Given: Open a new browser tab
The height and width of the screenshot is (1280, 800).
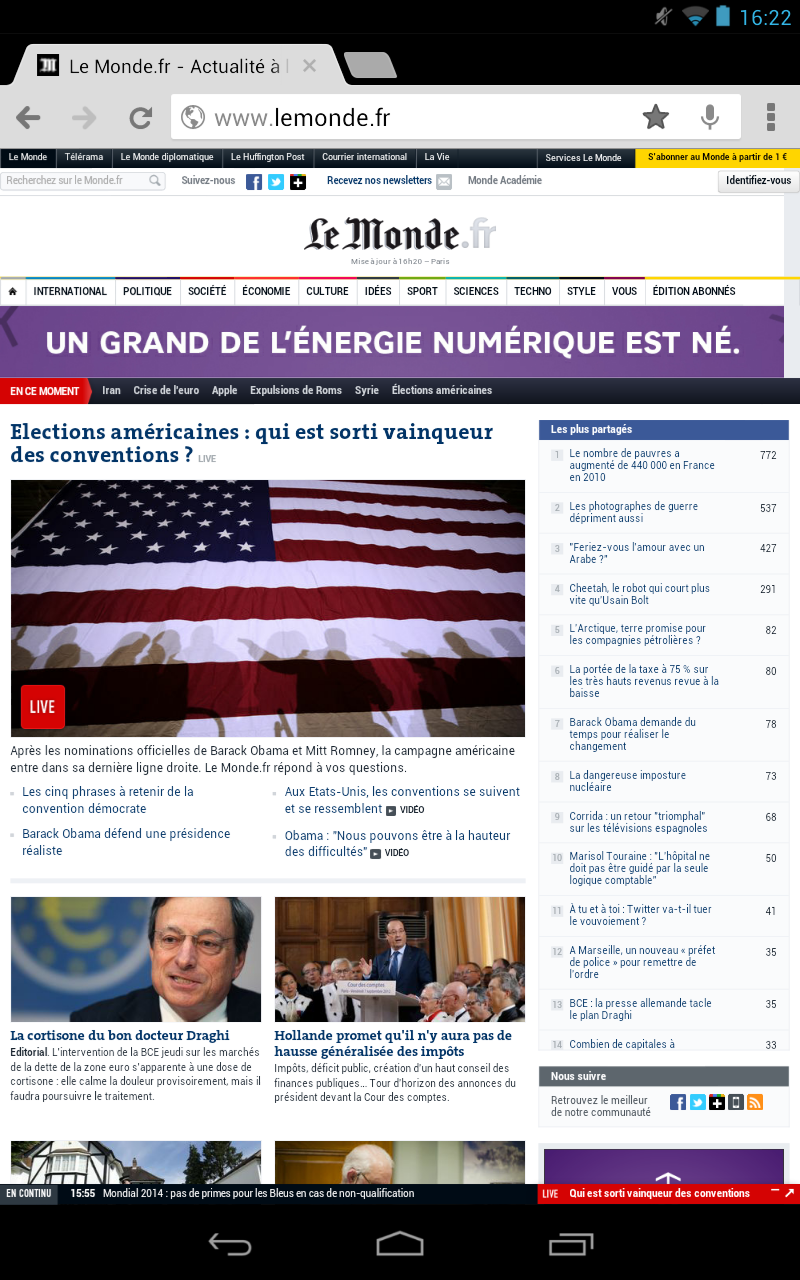Looking at the screenshot, I should tap(370, 65).
